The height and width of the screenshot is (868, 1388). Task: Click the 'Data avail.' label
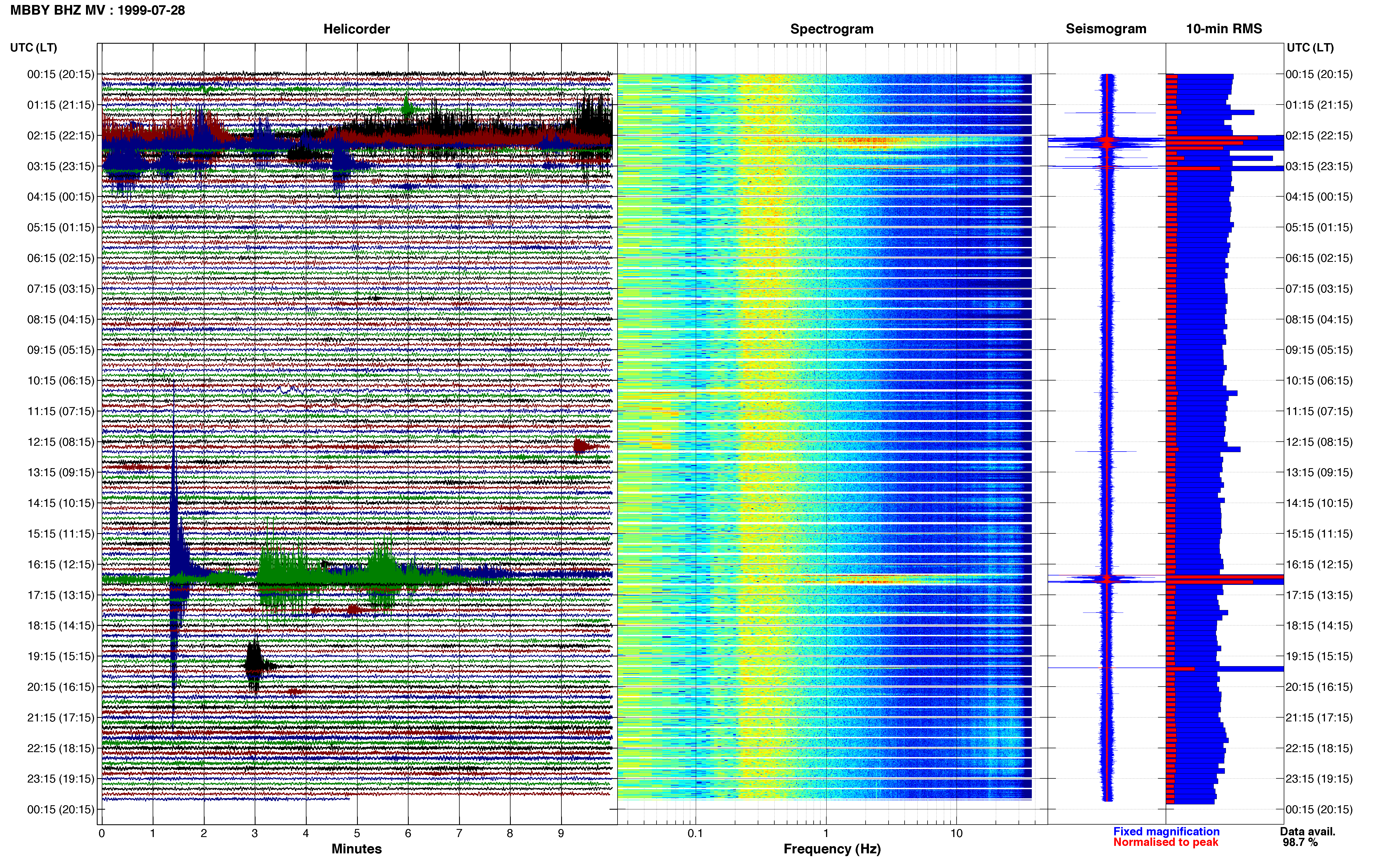(x=1308, y=831)
